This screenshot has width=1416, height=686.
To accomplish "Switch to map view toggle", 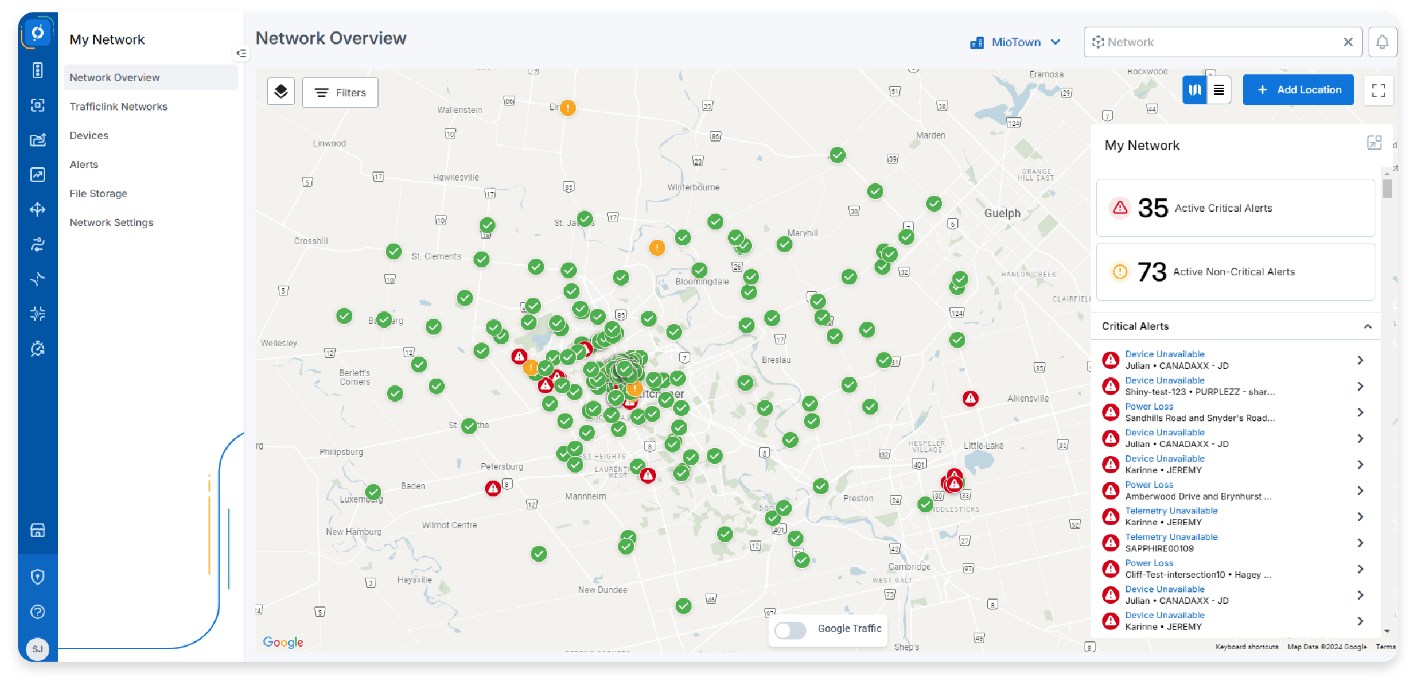I will (x=1195, y=90).
